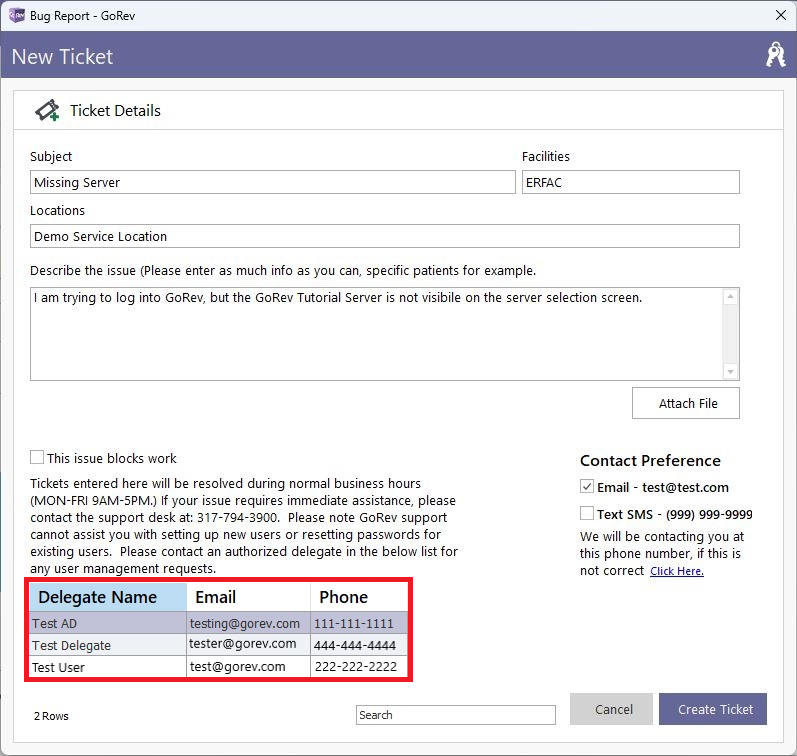Sort by Delegate Name column header
Screen dimensions: 797x756
(108, 597)
